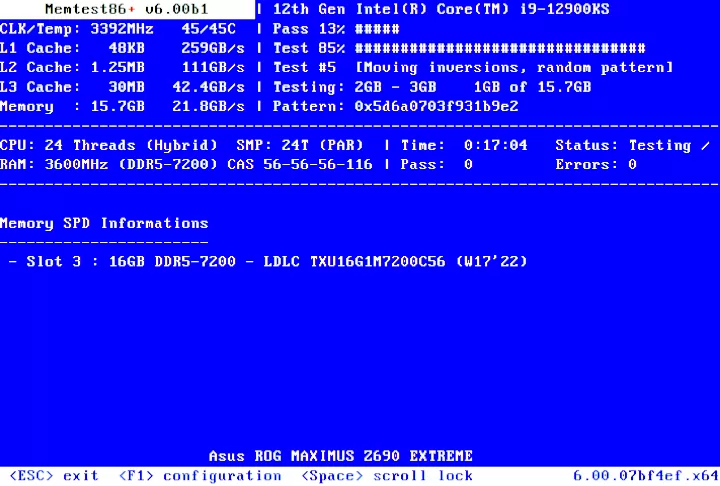Click the L1 Cache 48KB row
Viewport: 720px width, 486px height.
(x=122, y=47)
